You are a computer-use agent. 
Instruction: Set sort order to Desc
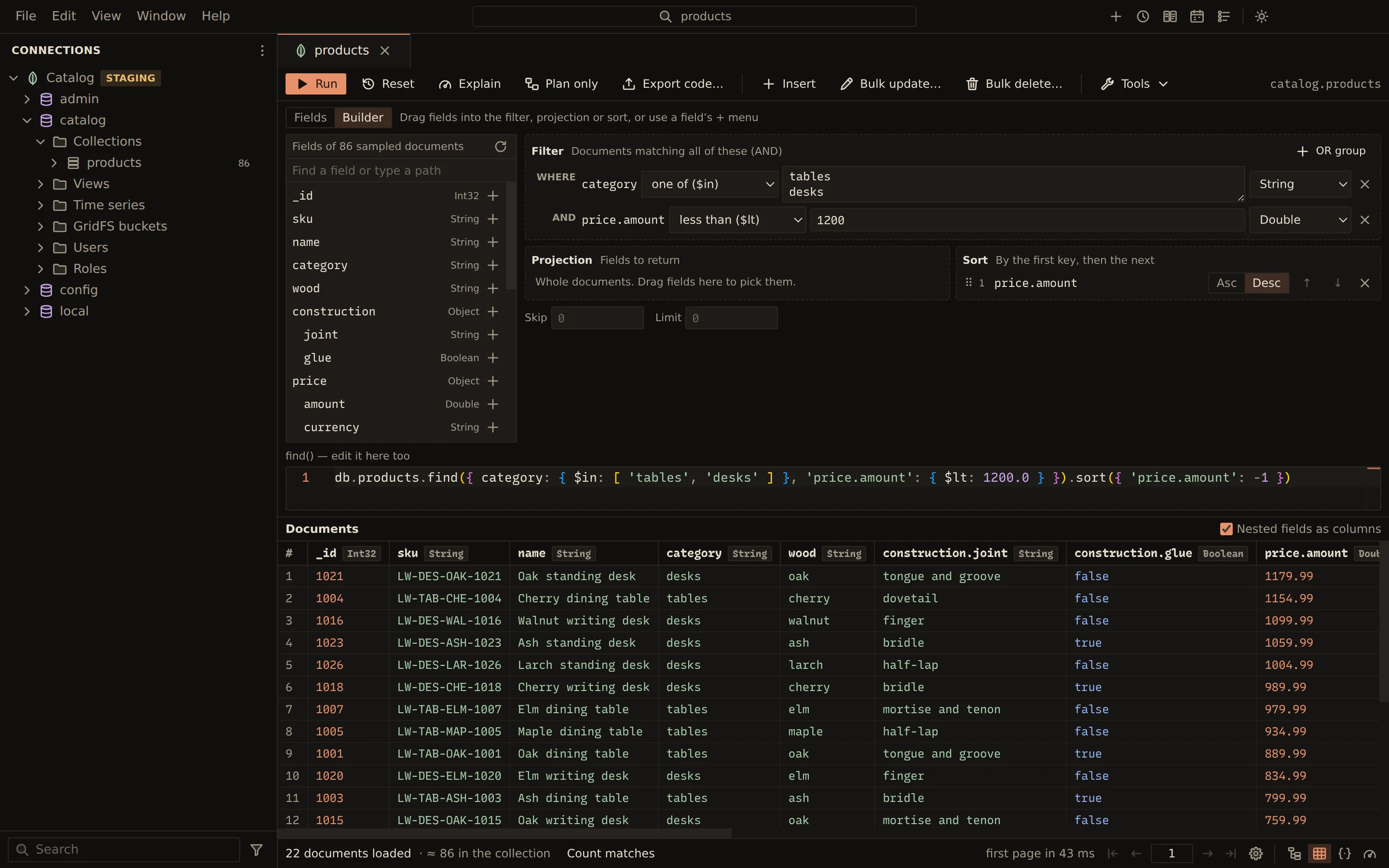tap(1266, 283)
